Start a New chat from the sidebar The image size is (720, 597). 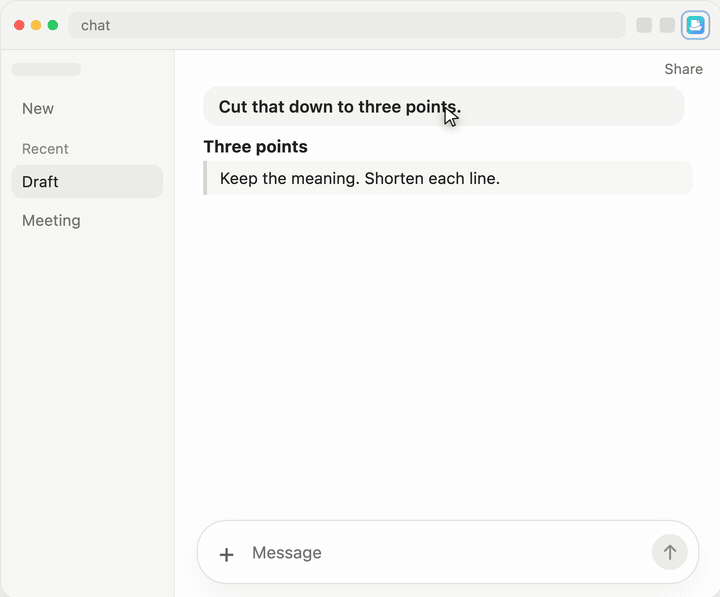[38, 109]
